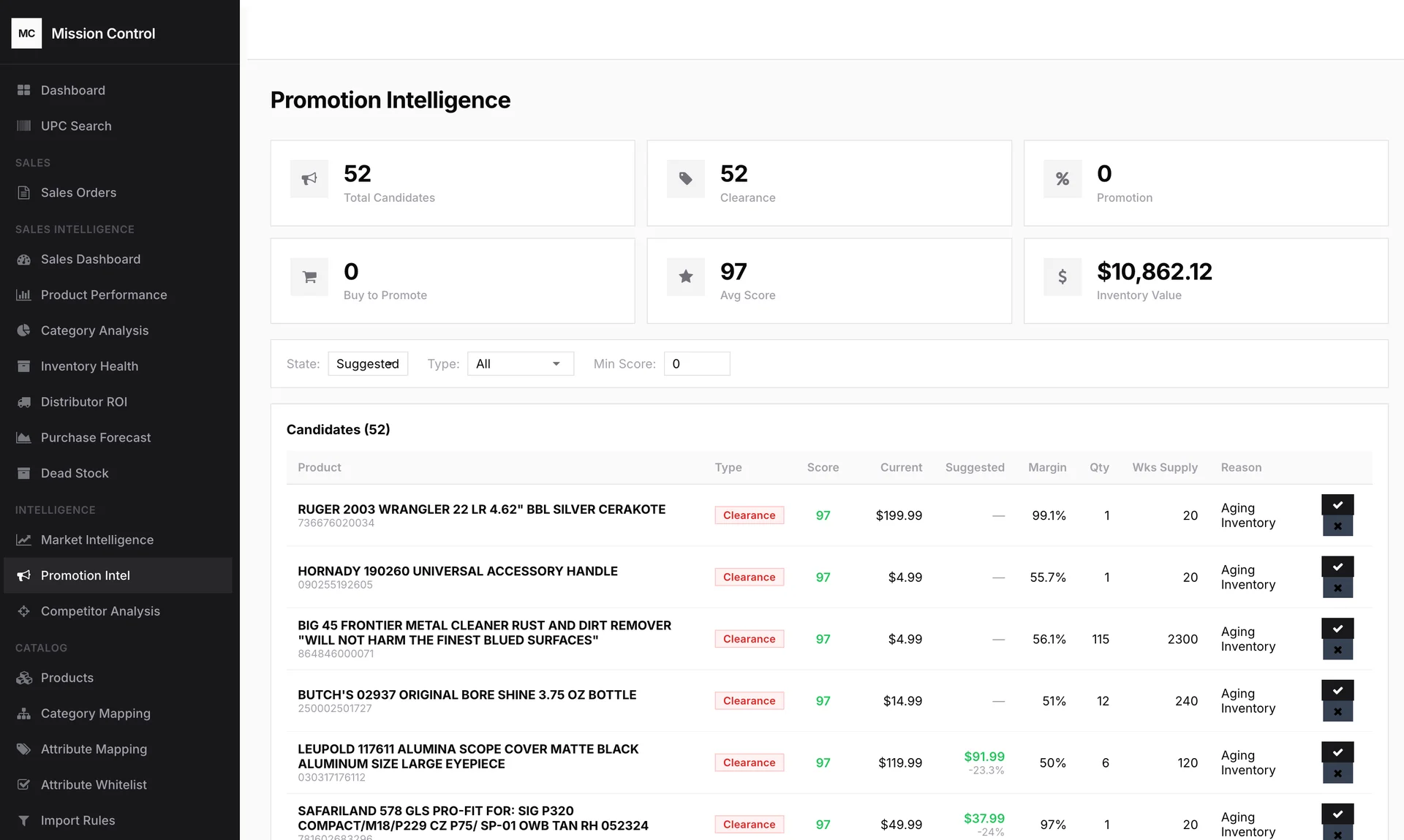
Task: Click the Category Analysis pie chart icon
Action: point(23,330)
